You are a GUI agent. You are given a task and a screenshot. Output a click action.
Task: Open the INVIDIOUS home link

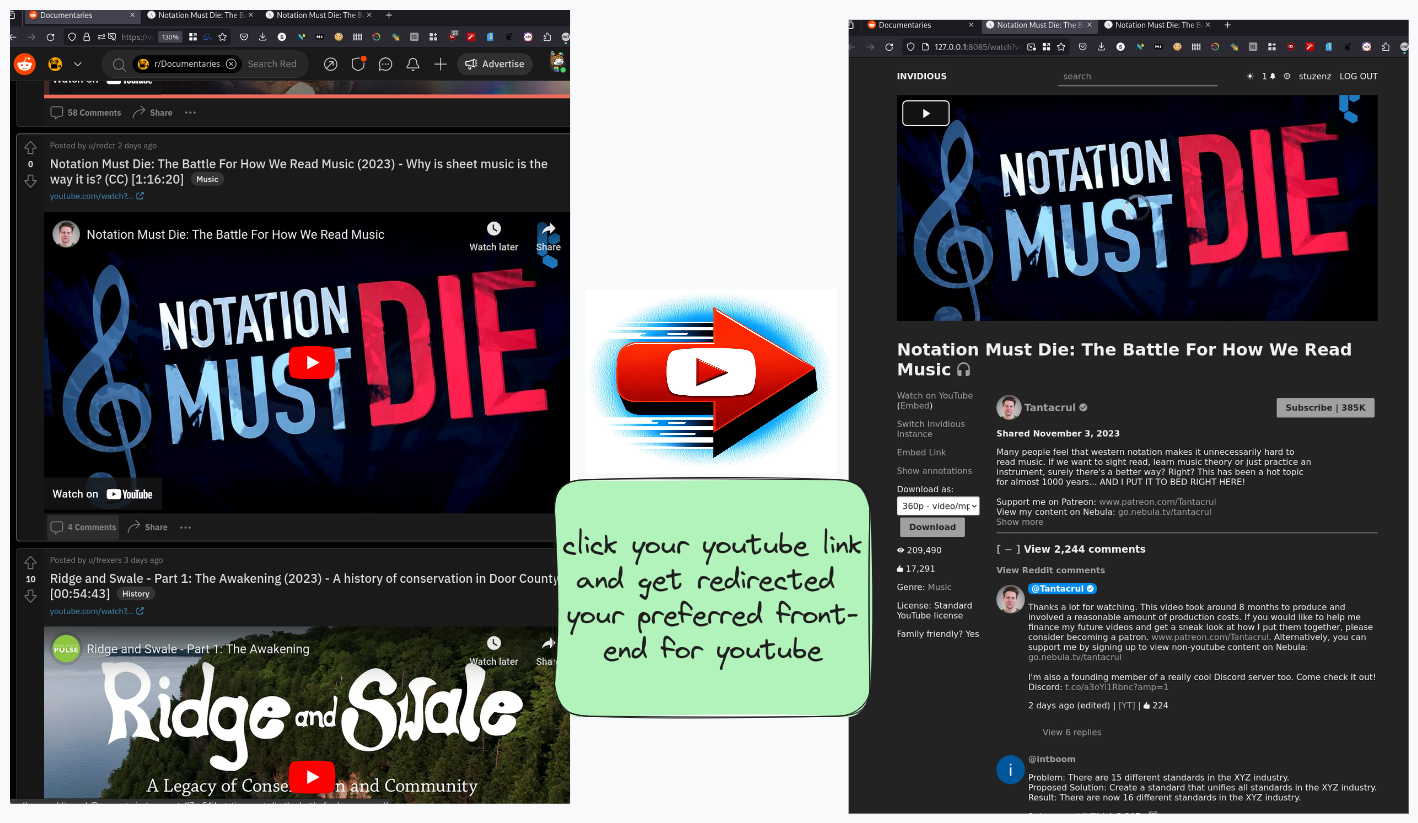click(921, 76)
